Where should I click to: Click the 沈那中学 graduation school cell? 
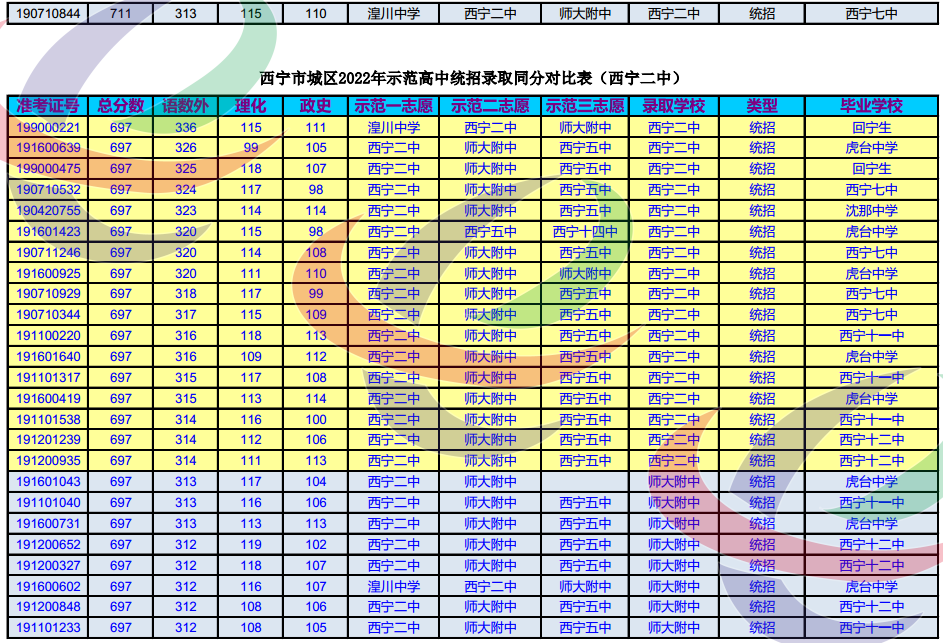click(x=871, y=211)
